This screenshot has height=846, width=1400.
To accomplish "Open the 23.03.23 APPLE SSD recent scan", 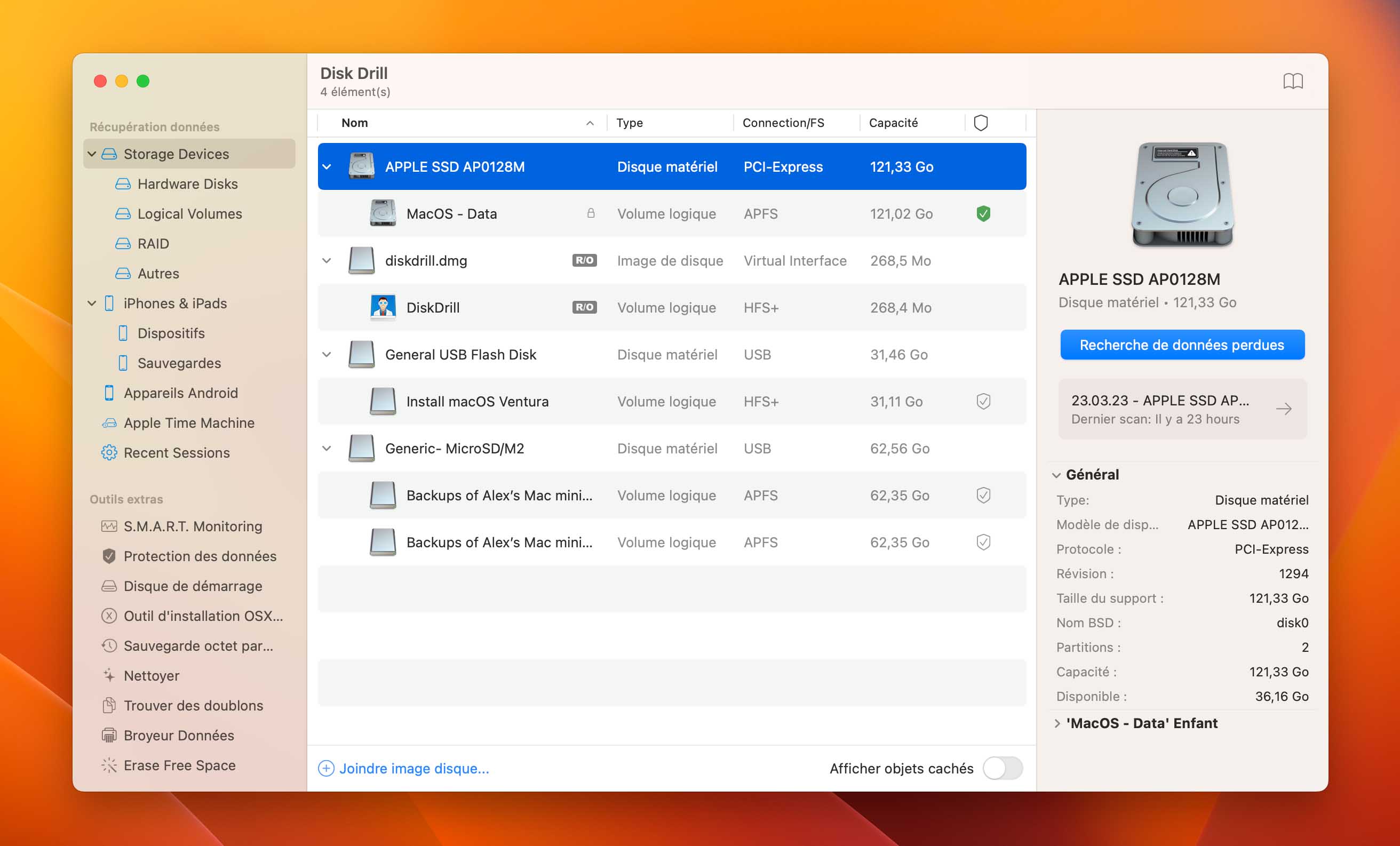I will 1182,409.
